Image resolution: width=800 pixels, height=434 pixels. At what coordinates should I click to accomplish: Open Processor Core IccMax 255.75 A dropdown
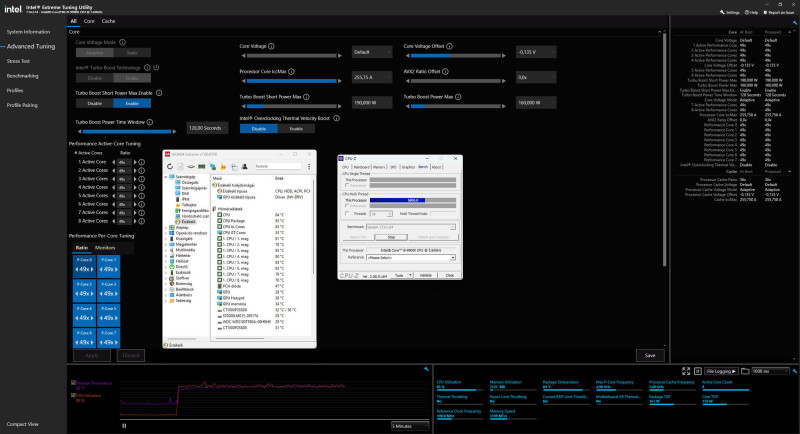click(x=372, y=77)
